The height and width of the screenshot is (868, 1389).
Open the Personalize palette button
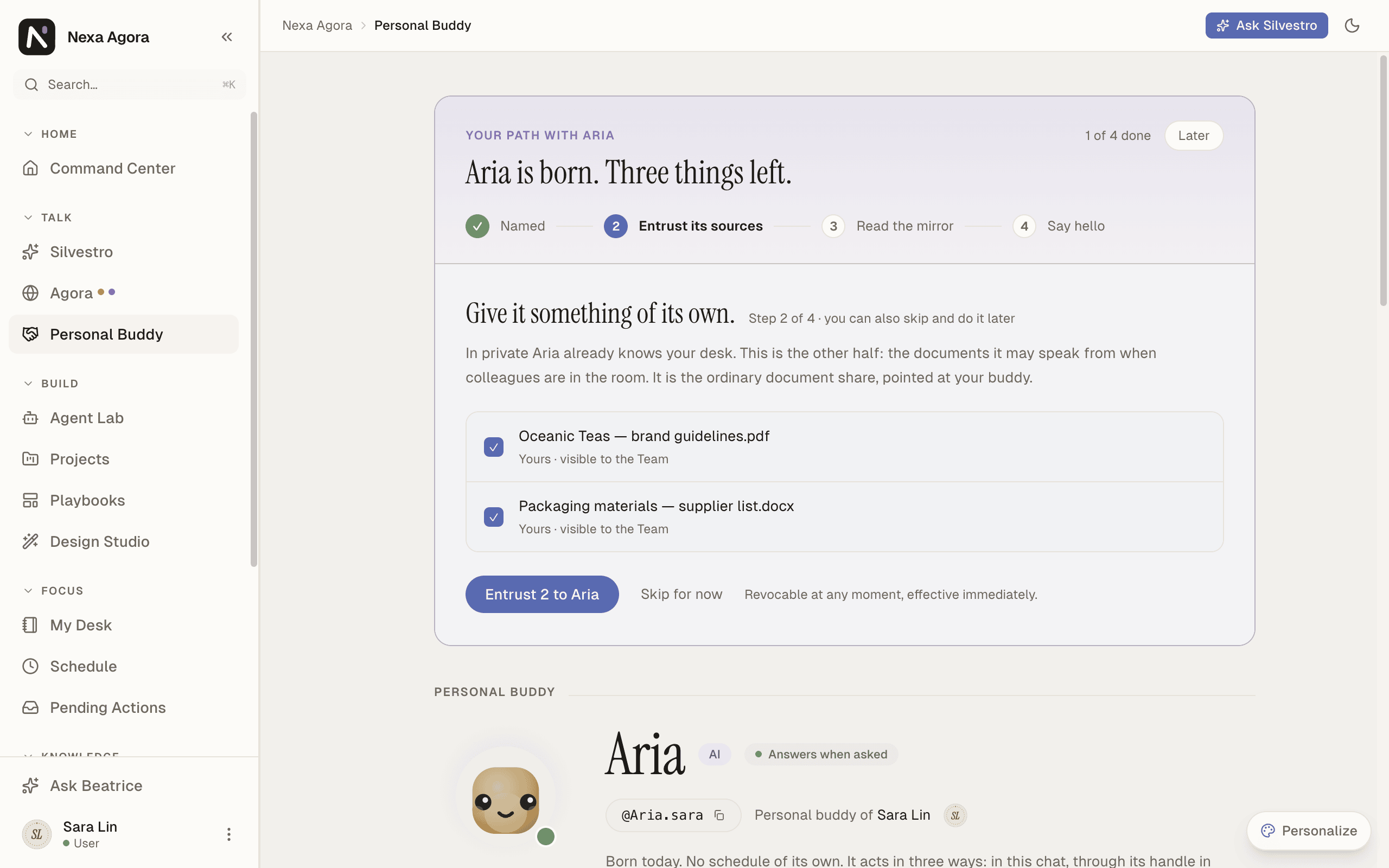[x=1309, y=831]
